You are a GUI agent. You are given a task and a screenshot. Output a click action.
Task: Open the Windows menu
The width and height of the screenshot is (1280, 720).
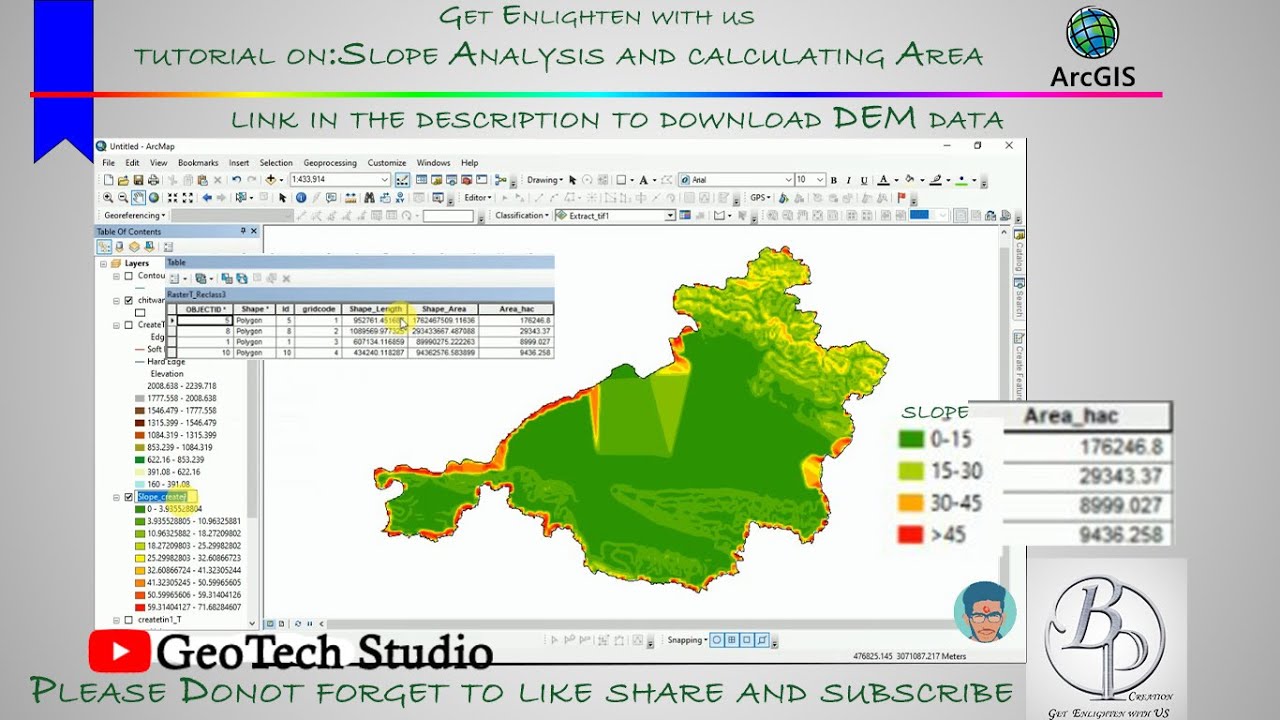click(433, 162)
